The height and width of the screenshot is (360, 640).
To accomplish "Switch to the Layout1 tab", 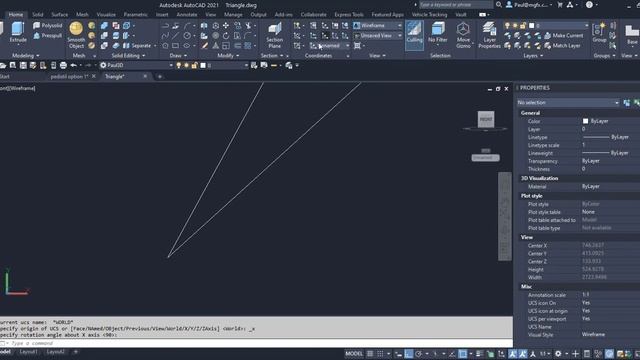I will 28,352.
